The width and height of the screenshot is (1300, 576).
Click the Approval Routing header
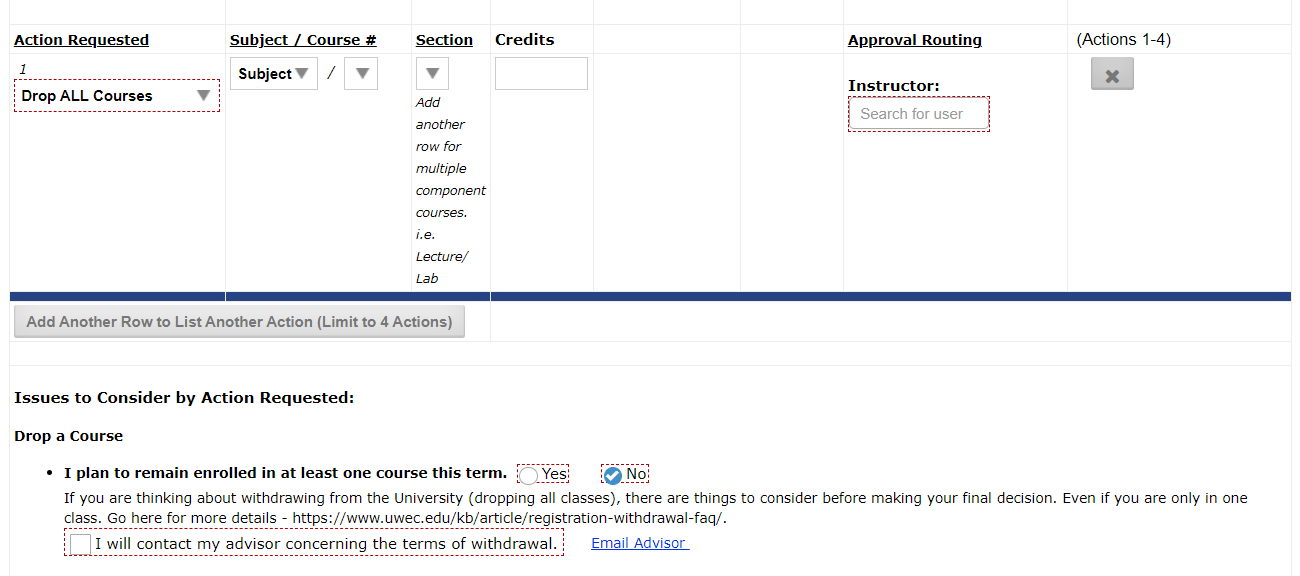click(x=914, y=40)
